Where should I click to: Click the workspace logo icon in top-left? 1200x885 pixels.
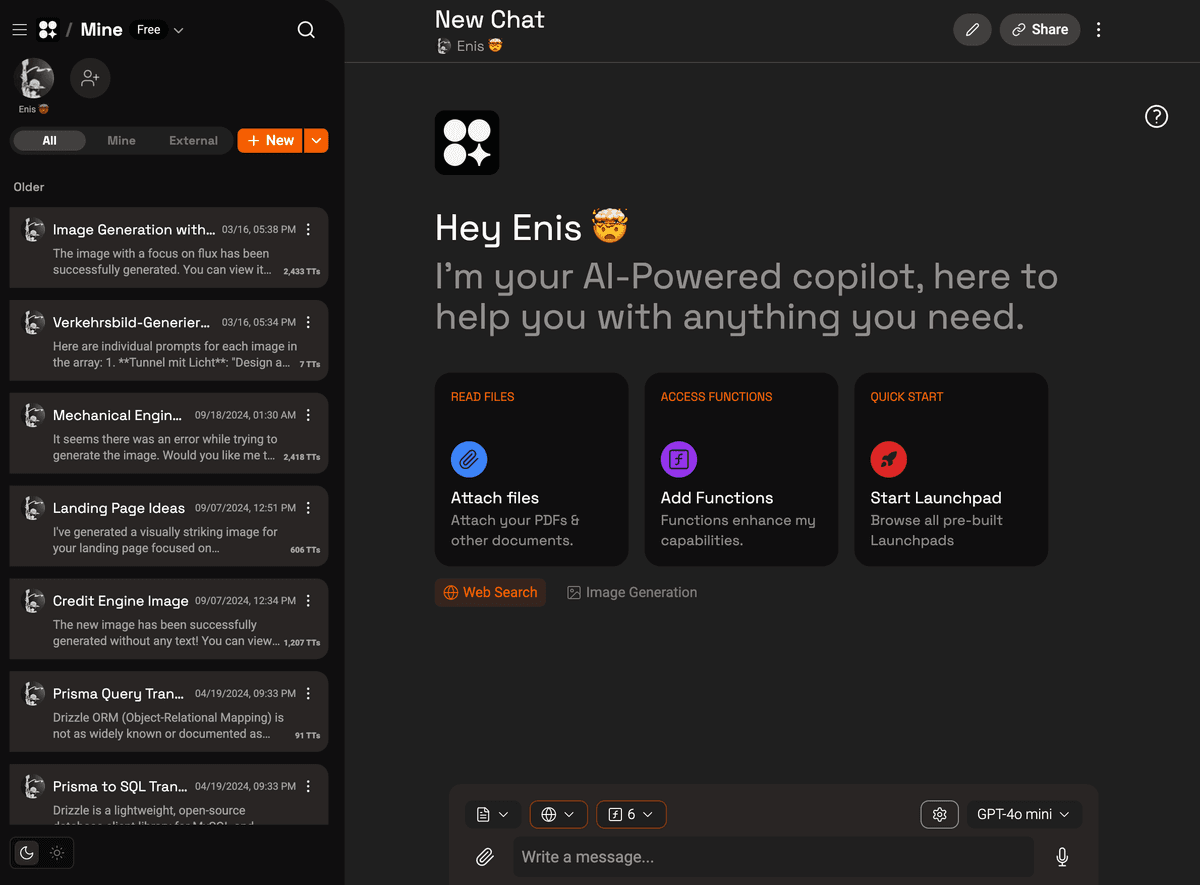coord(47,29)
